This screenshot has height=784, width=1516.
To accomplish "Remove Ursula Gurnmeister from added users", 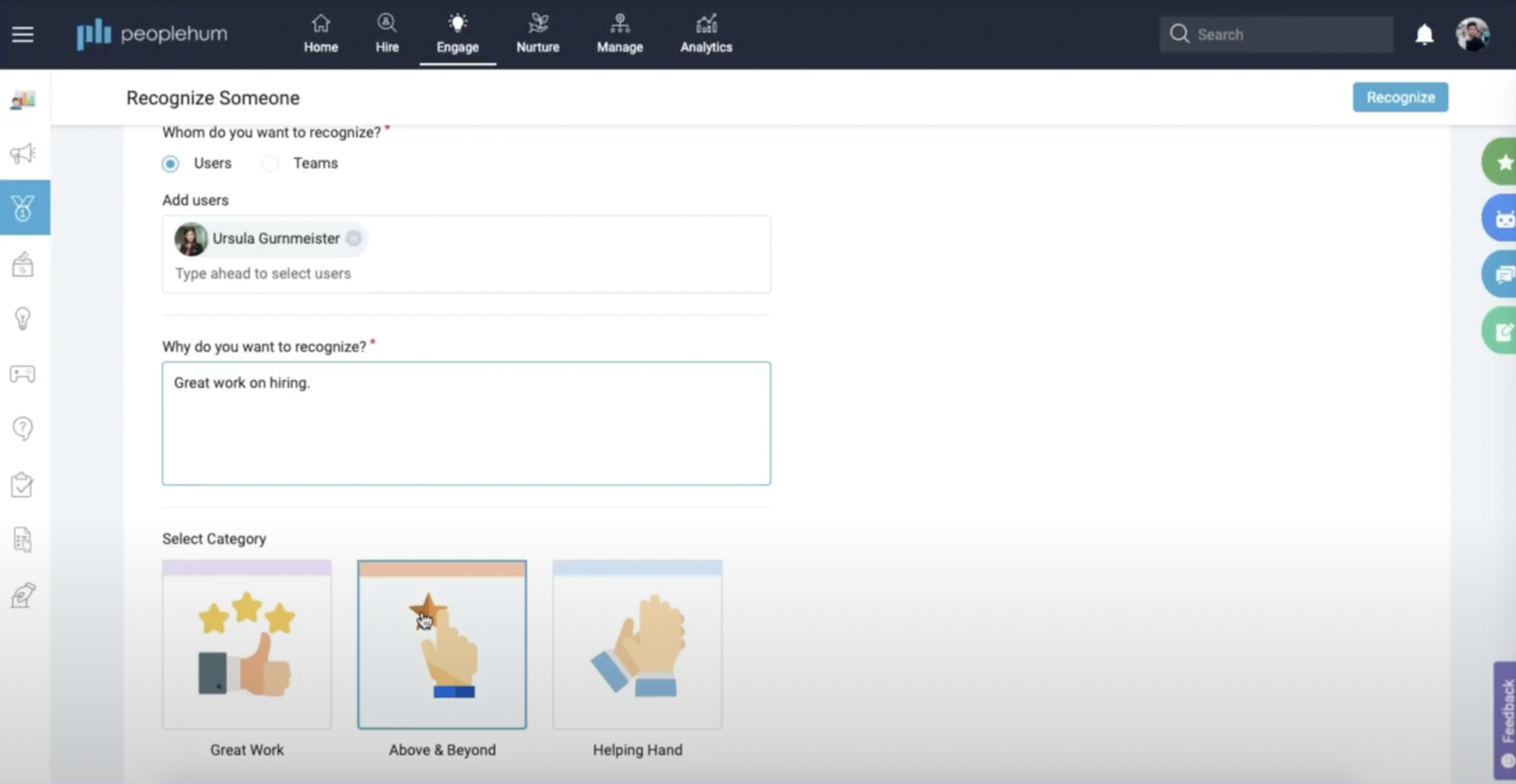I will point(354,238).
